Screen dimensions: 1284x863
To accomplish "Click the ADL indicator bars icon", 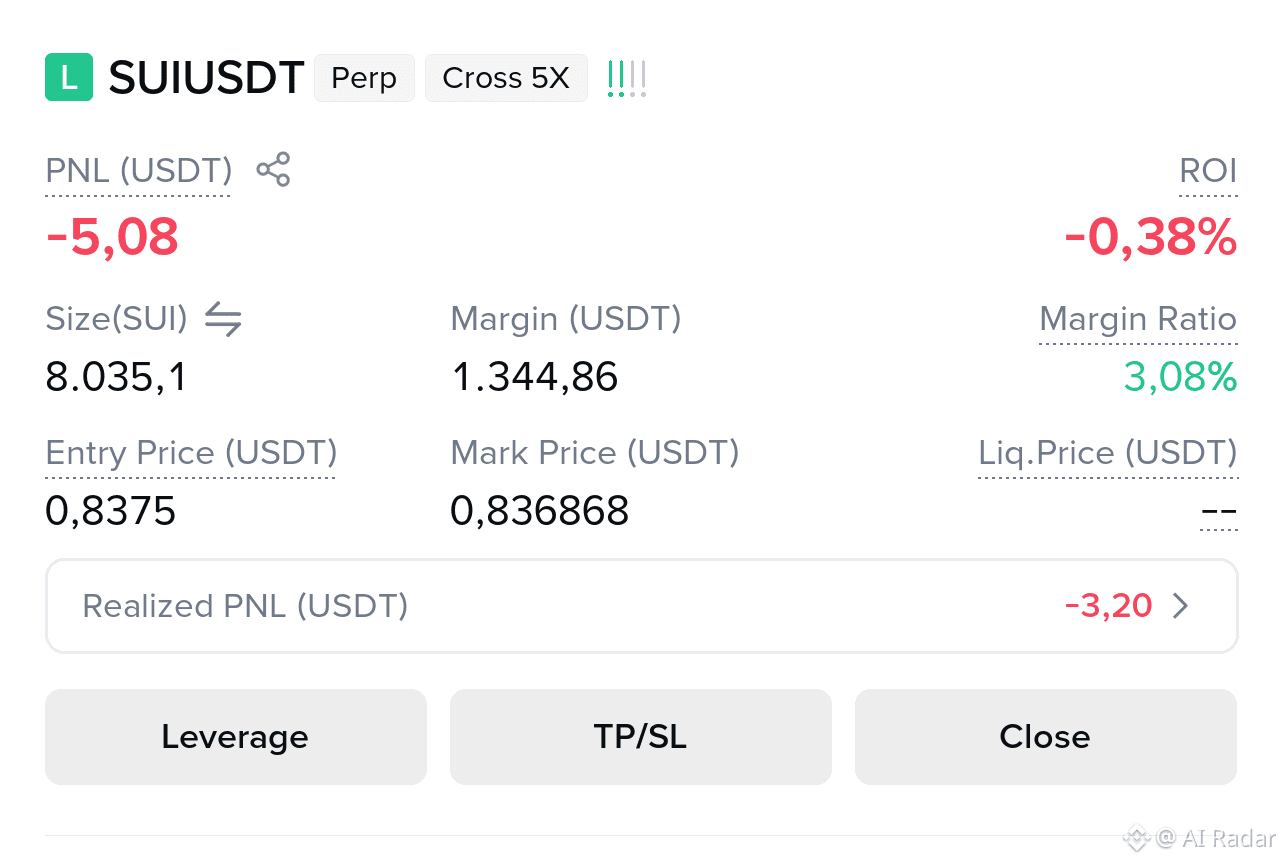I will (x=627, y=78).
